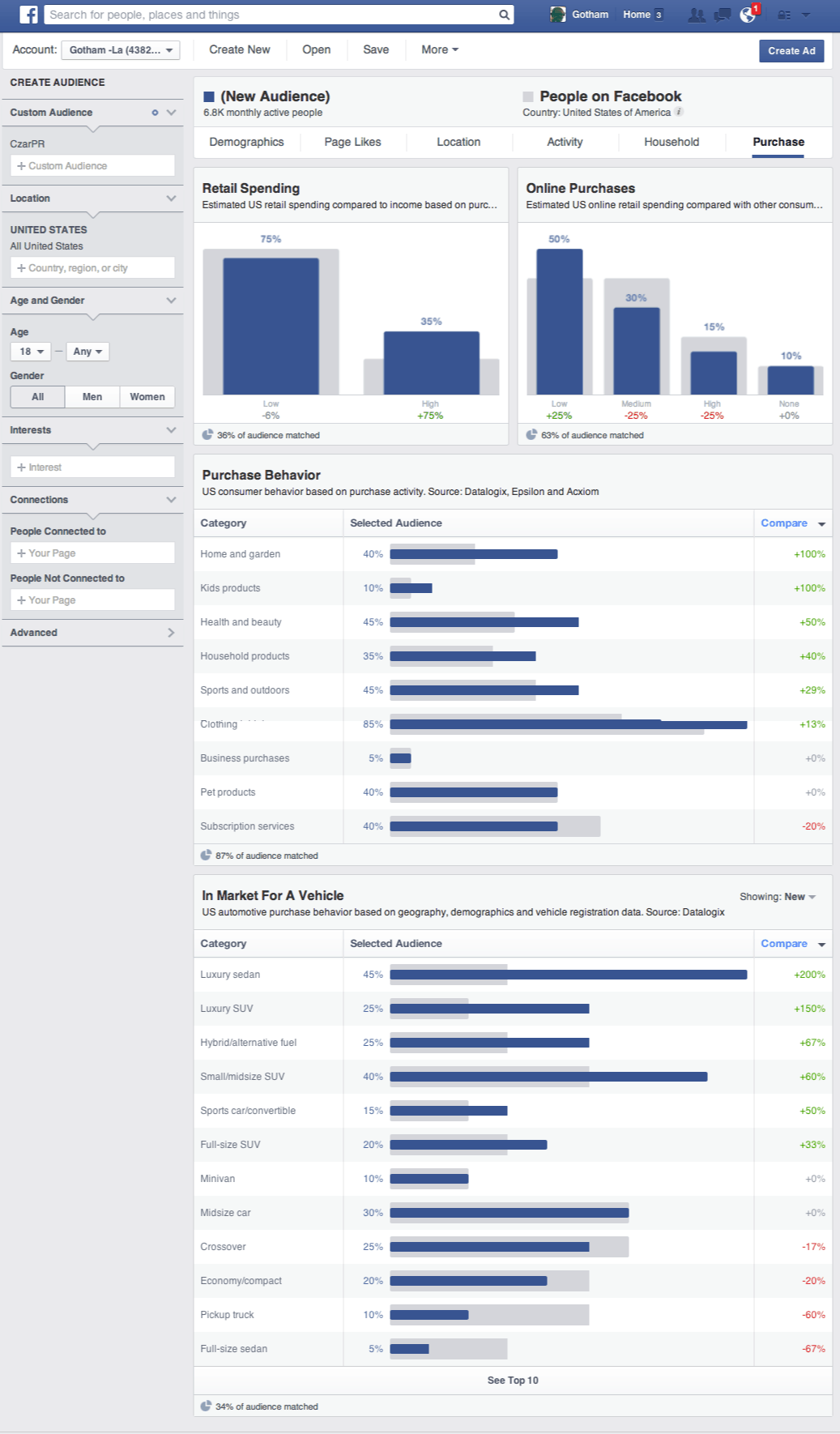Click the Gotham profile picture
Screen dimensions: 840x1434
557,15
